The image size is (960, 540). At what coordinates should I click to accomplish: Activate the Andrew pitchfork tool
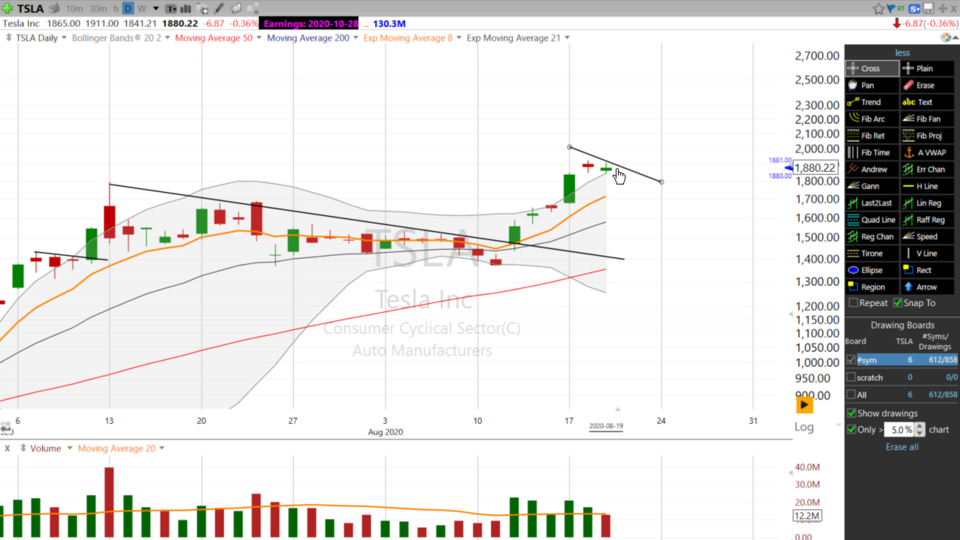tap(871, 169)
